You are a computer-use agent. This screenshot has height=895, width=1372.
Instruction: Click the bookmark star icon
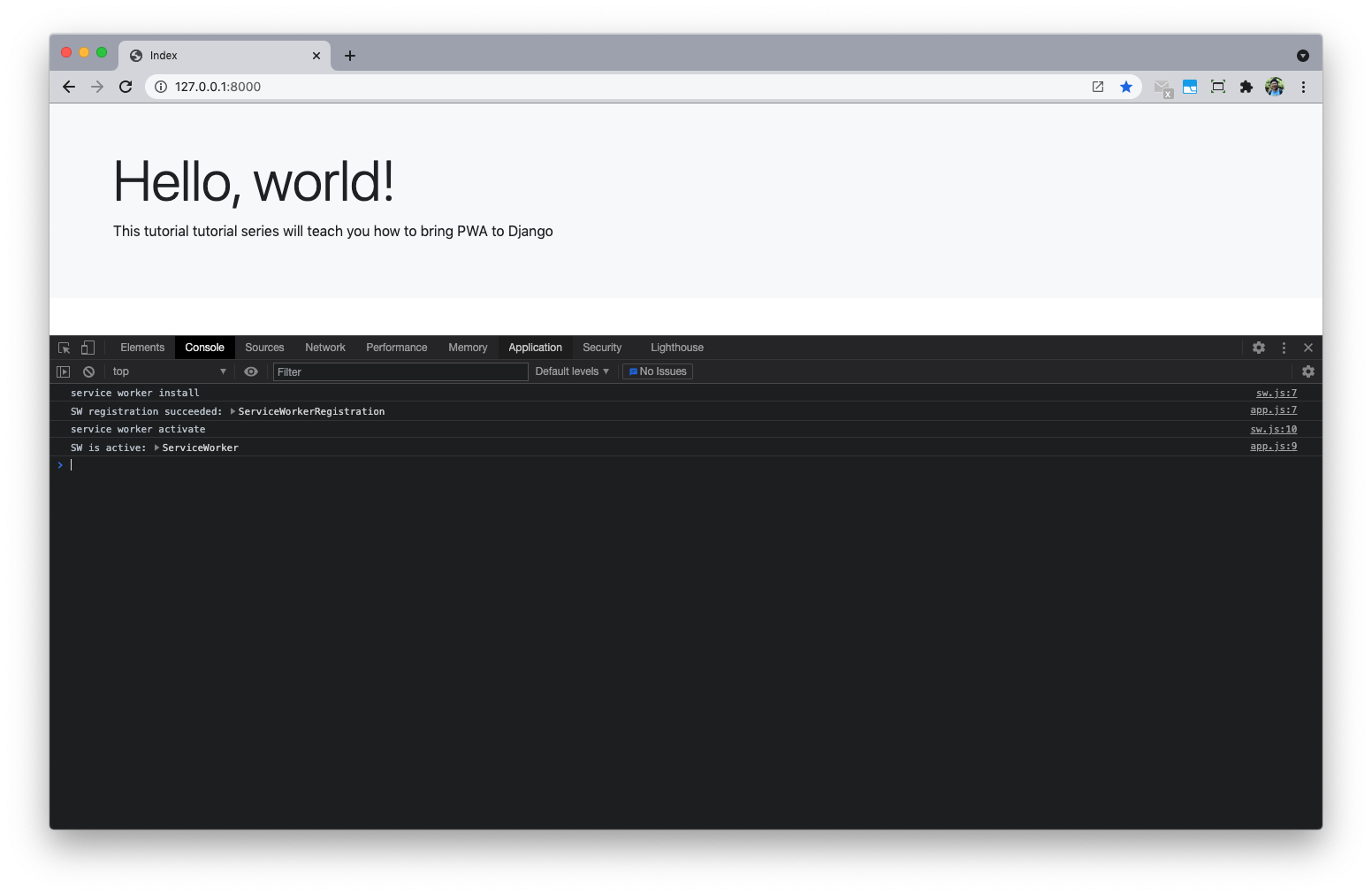[x=1126, y=87]
